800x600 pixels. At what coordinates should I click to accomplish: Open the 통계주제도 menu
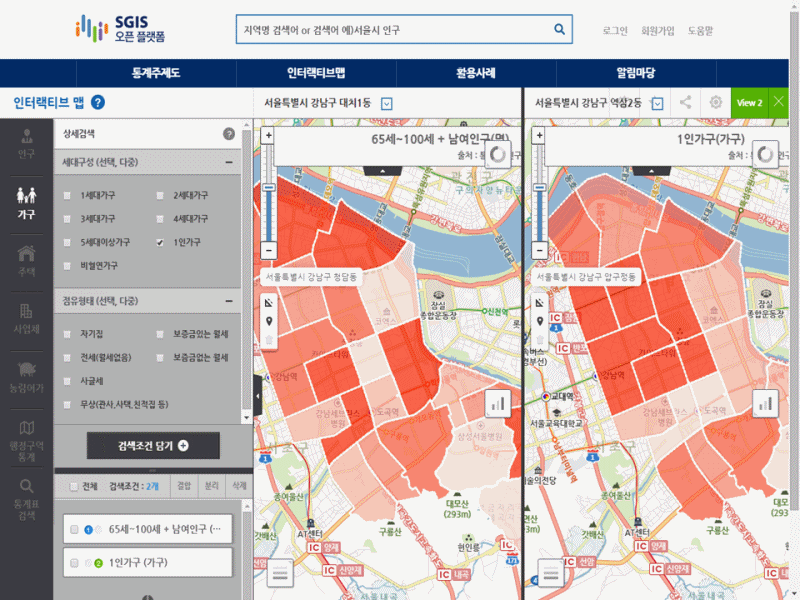(155, 73)
